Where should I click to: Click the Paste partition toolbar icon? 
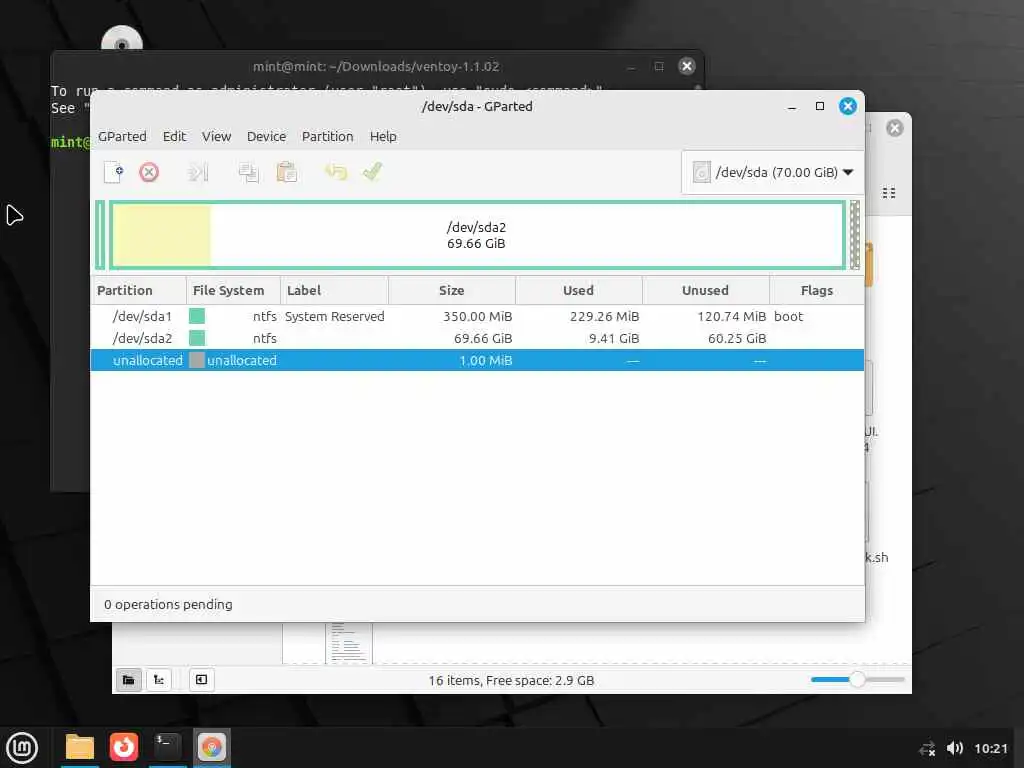[286, 172]
